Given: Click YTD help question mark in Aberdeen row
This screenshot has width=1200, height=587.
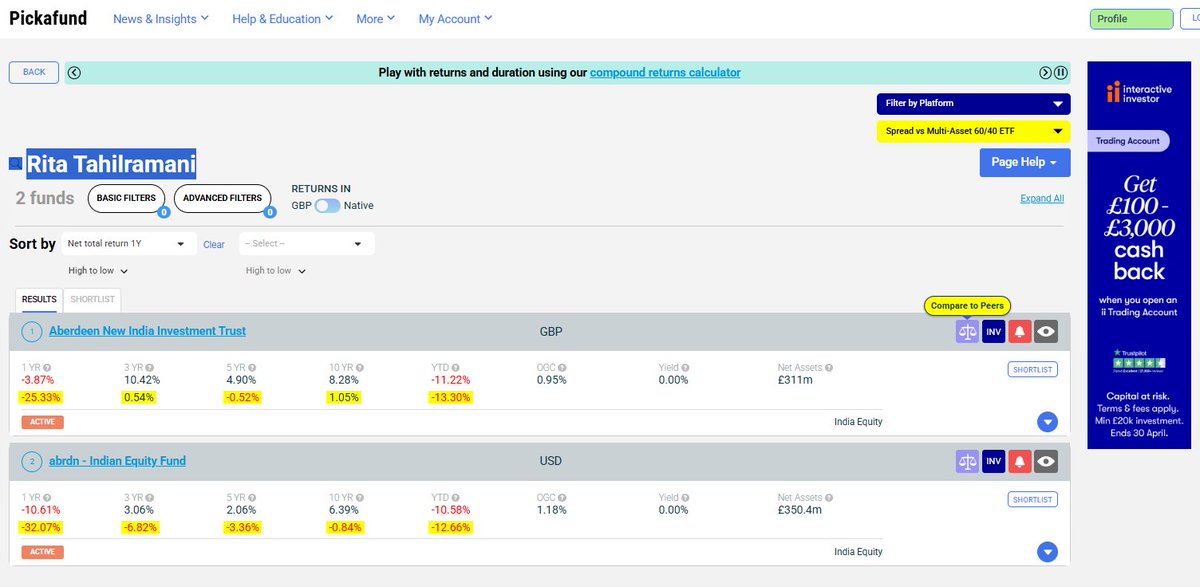Looking at the screenshot, I should click(x=458, y=368).
